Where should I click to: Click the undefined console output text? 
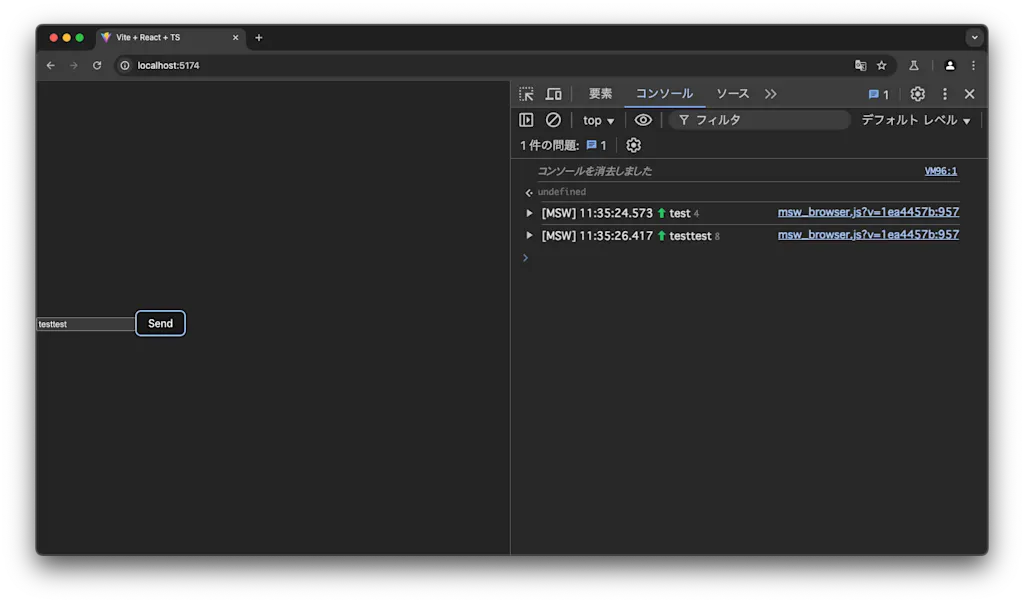(562, 192)
